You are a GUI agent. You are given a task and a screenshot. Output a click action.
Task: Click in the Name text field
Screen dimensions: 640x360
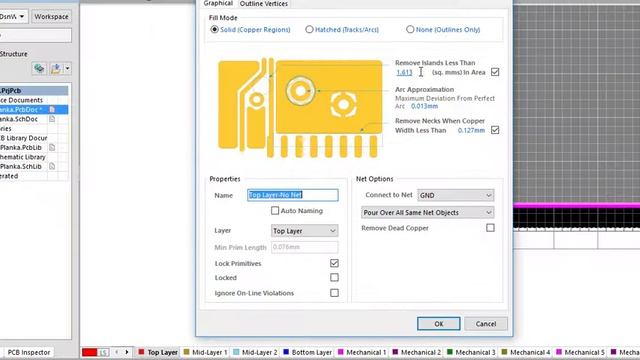293,195
